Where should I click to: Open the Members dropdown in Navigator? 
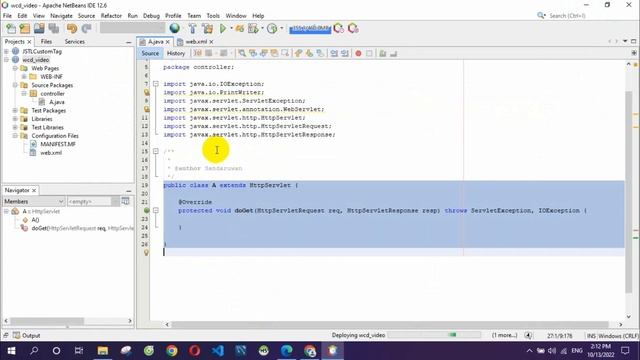[33, 201]
